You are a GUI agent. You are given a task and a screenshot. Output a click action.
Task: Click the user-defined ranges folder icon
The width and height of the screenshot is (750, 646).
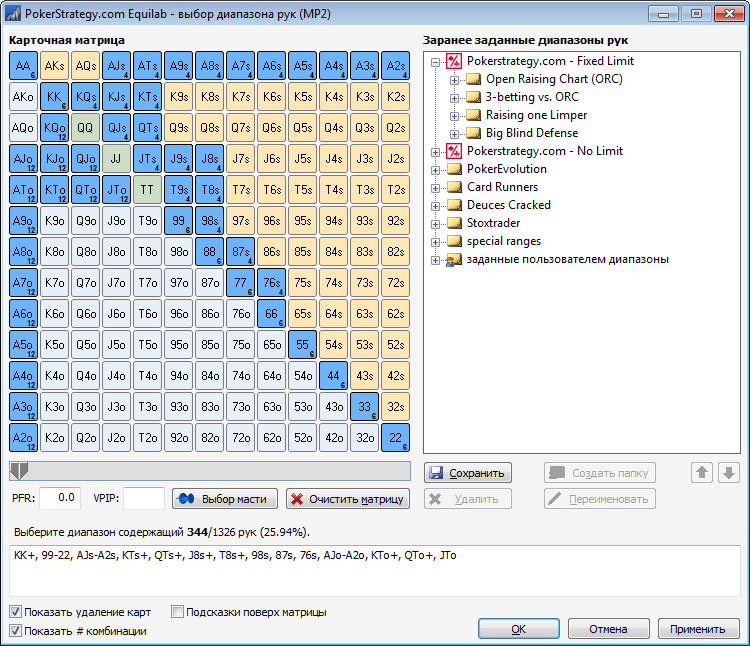pos(453,260)
